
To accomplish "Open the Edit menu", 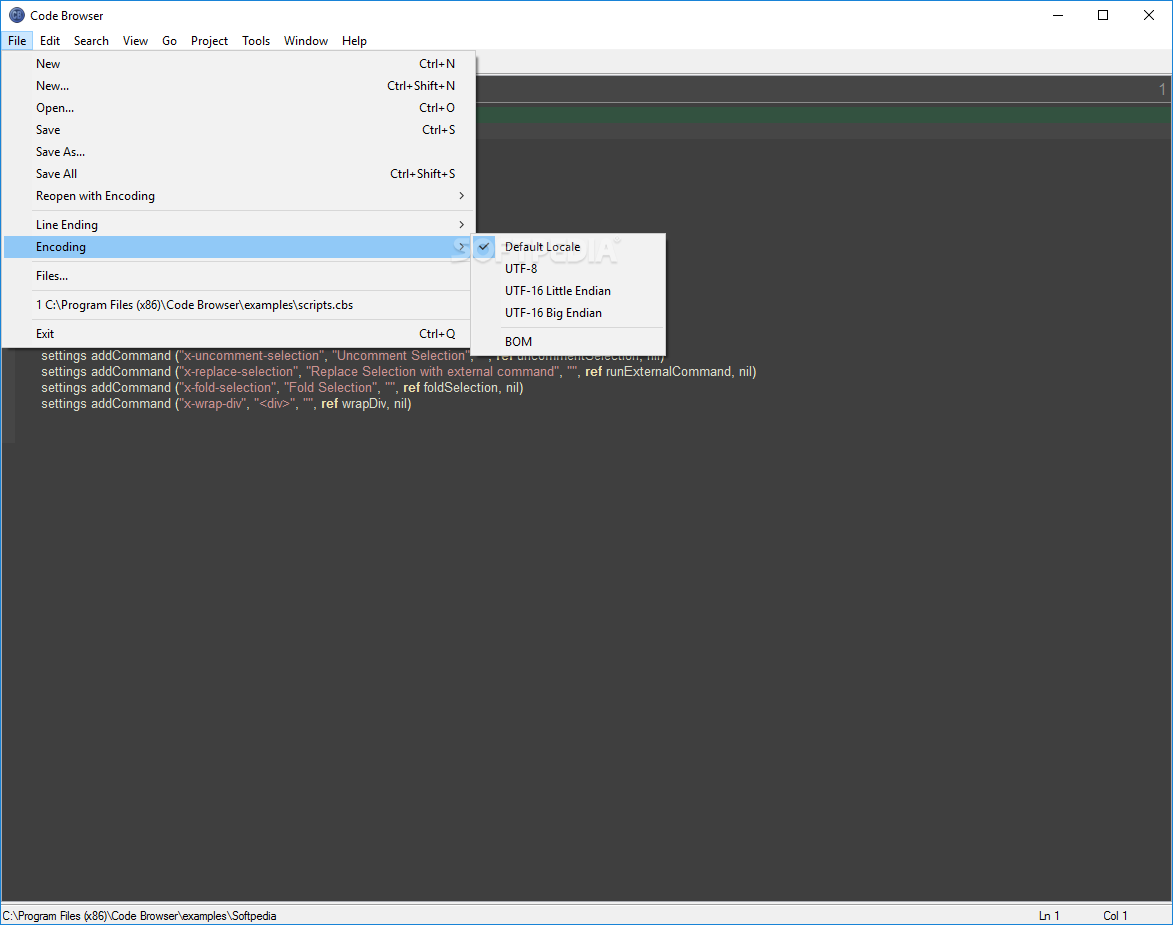I will coord(50,40).
